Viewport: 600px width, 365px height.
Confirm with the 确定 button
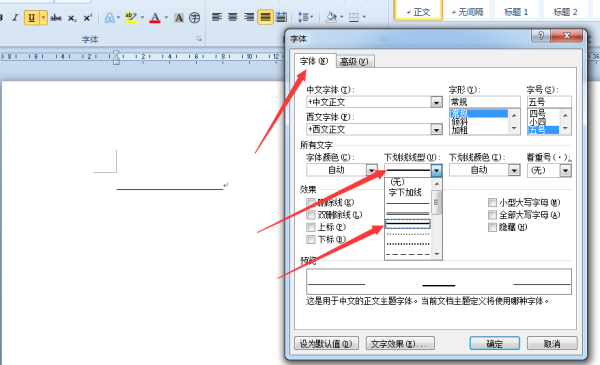(x=494, y=344)
